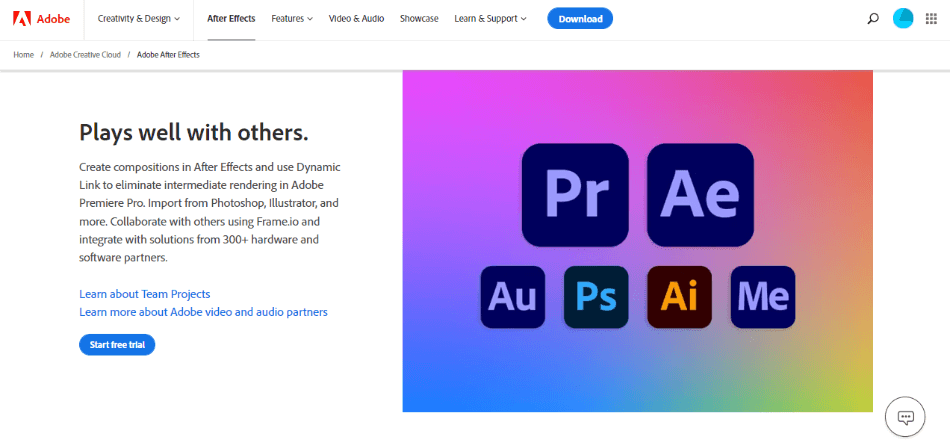Click the After Effects Ae app icon
The image size is (950, 445).
tap(700, 195)
